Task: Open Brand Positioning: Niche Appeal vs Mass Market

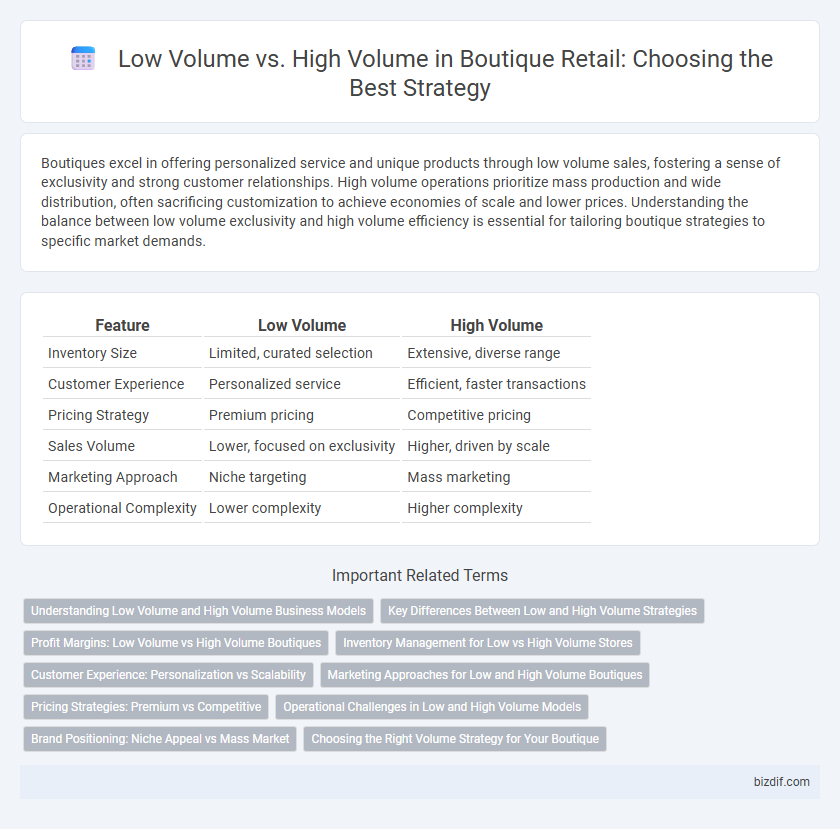Action: pos(160,738)
